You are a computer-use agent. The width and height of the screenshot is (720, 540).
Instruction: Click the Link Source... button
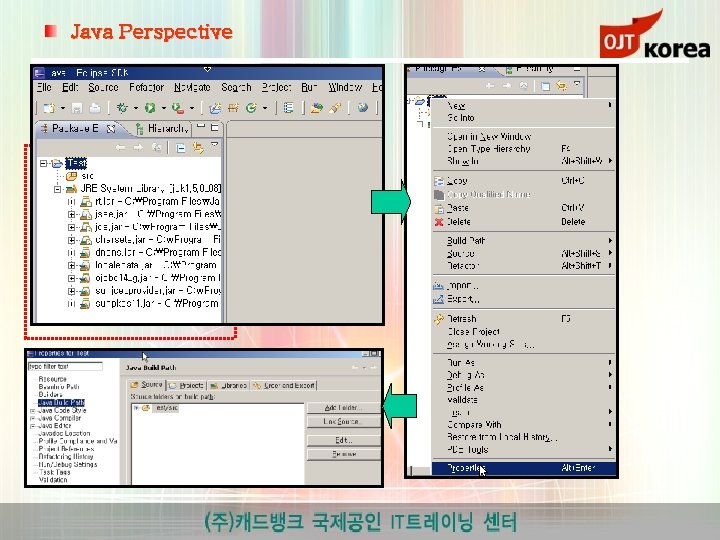pos(343,422)
